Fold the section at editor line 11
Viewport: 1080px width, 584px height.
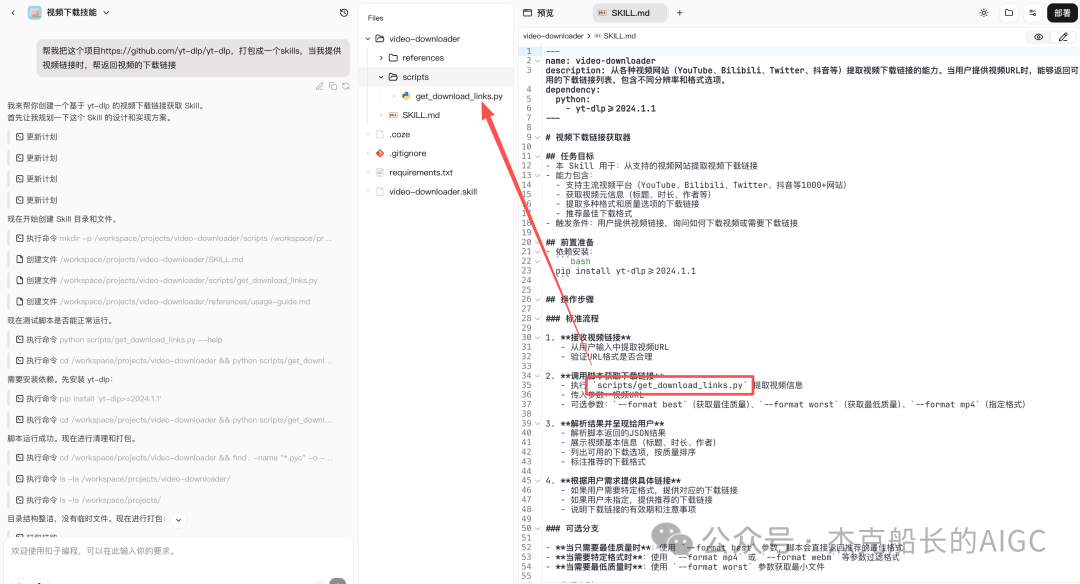[x=537, y=156]
